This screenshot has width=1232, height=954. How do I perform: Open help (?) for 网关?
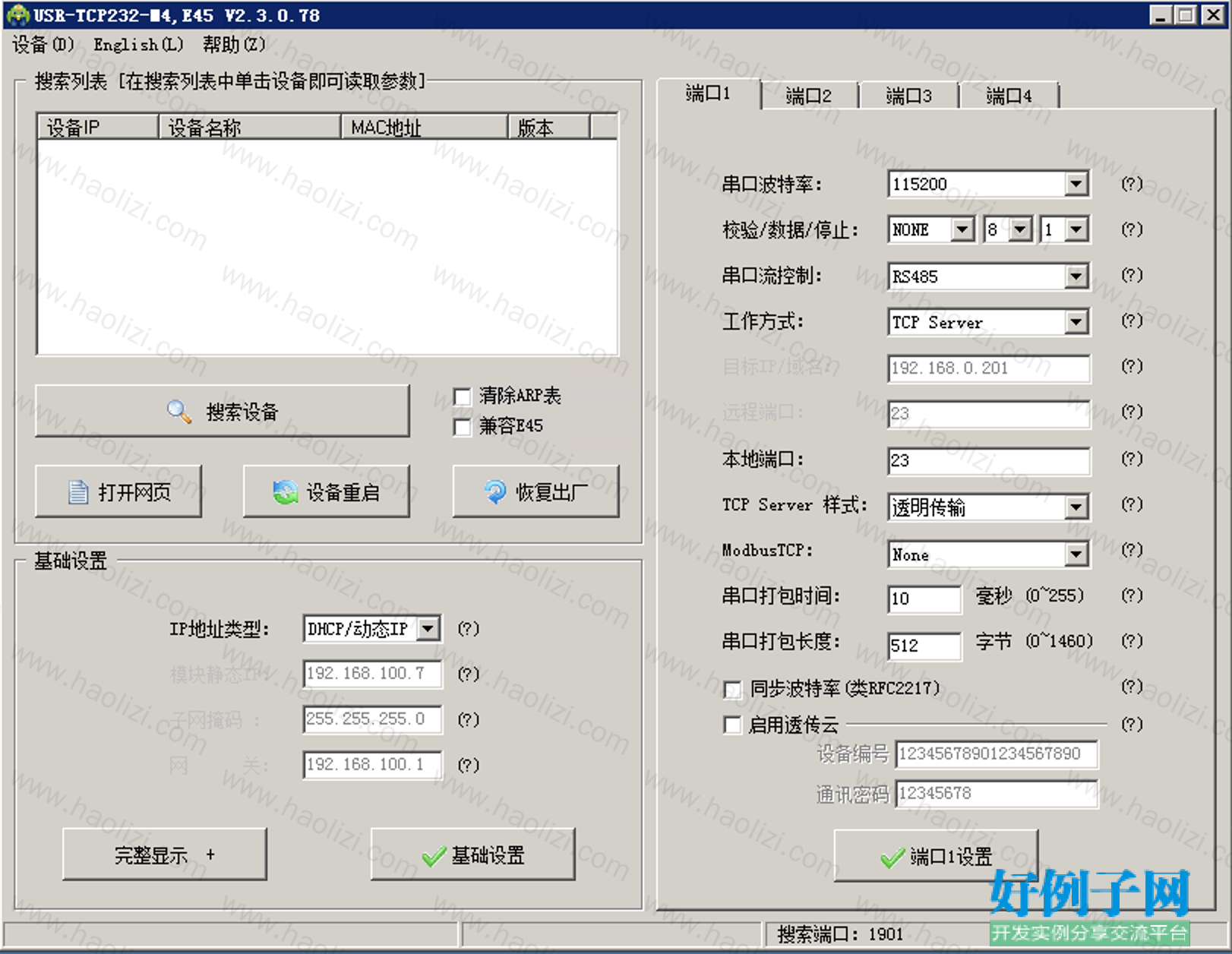pos(468,765)
